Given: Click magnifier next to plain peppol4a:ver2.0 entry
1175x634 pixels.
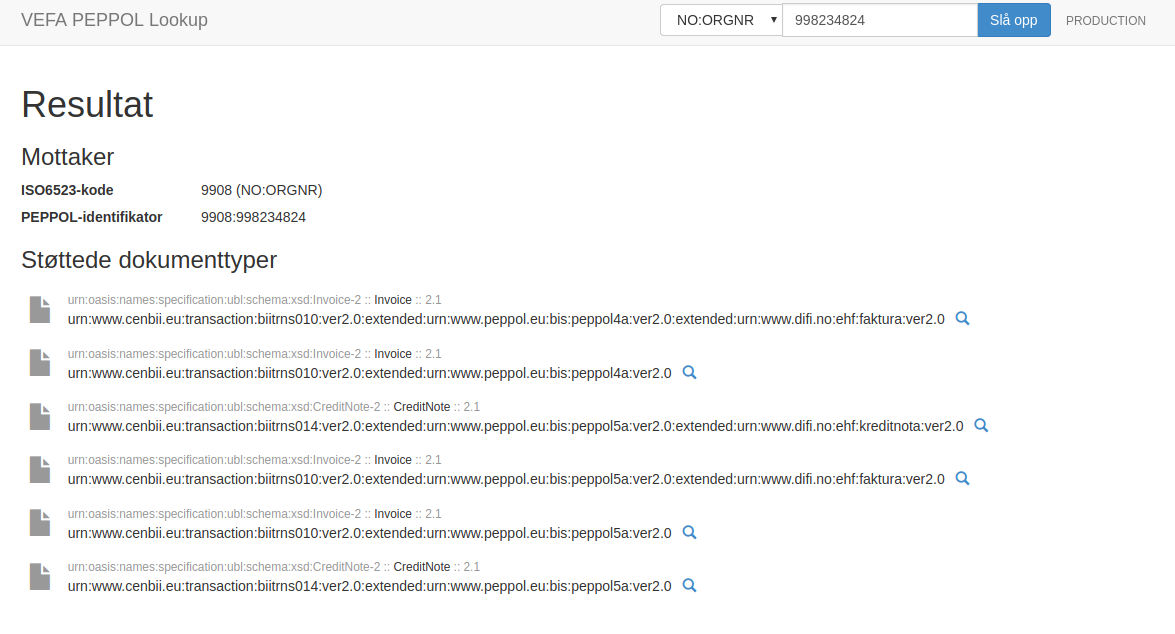Looking at the screenshot, I should click(x=689, y=372).
